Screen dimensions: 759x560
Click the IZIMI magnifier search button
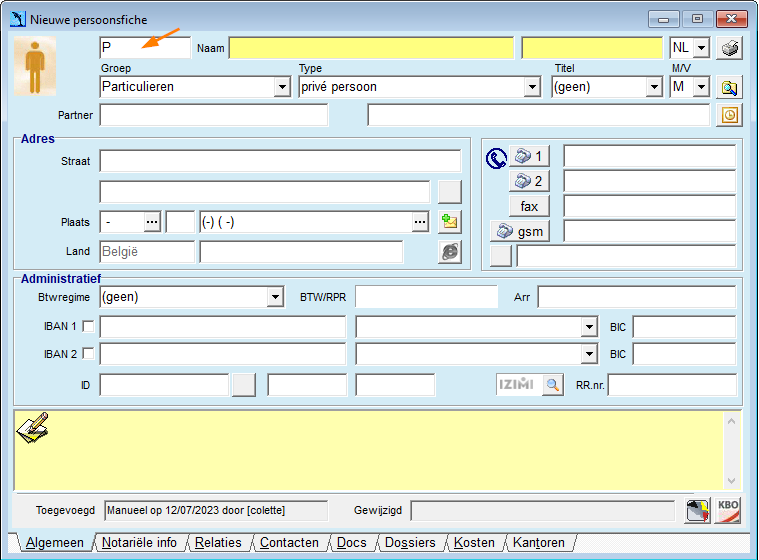coord(552,385)
